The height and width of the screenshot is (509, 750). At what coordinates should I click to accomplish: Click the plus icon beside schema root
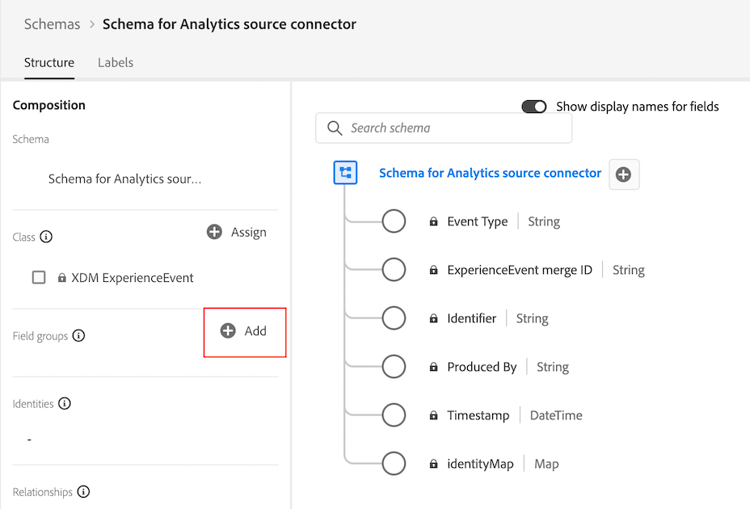click(x=623, y=174)
